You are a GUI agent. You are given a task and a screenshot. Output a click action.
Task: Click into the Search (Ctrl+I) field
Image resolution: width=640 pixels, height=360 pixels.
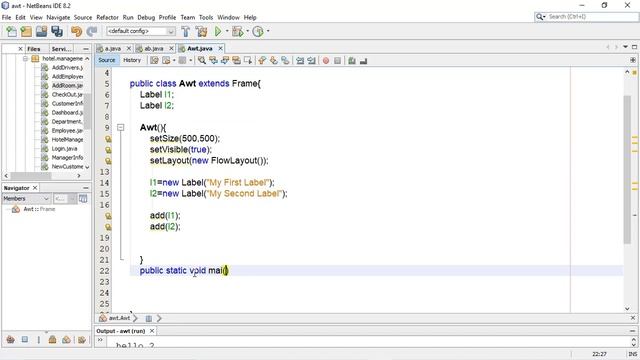592,17
